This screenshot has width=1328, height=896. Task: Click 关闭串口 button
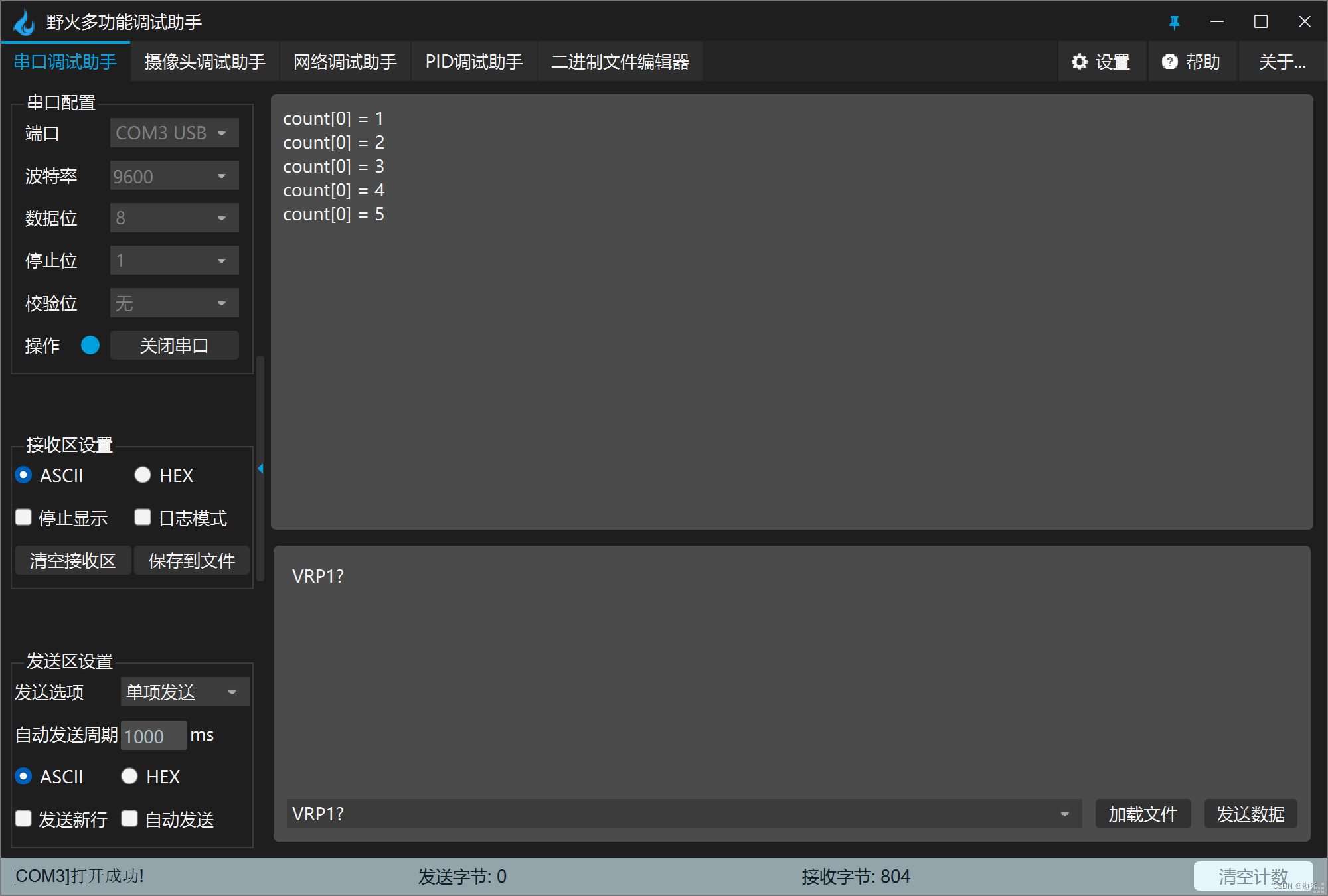click(174, 345)
